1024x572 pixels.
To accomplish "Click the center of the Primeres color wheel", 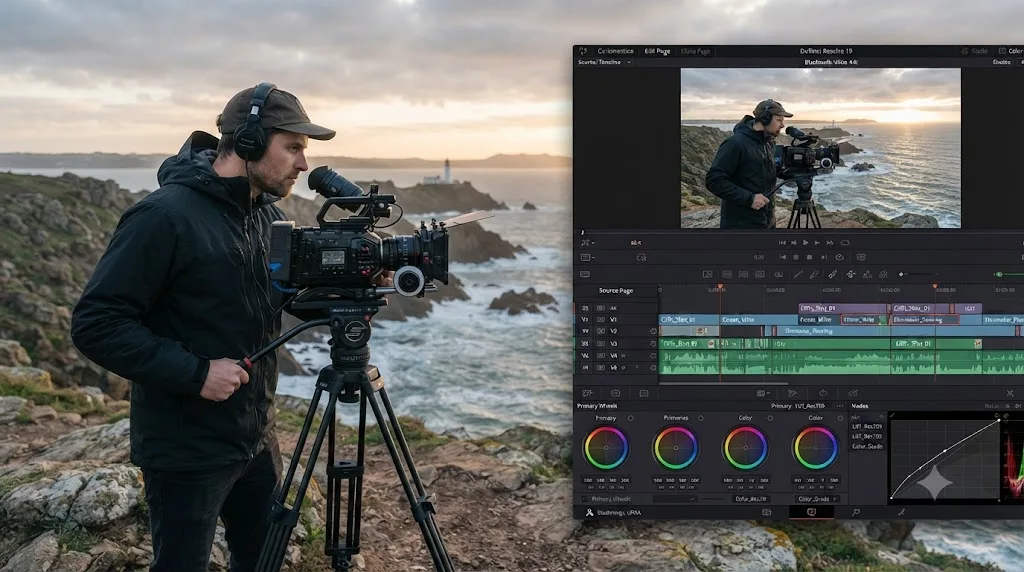I will click(675, 448).
